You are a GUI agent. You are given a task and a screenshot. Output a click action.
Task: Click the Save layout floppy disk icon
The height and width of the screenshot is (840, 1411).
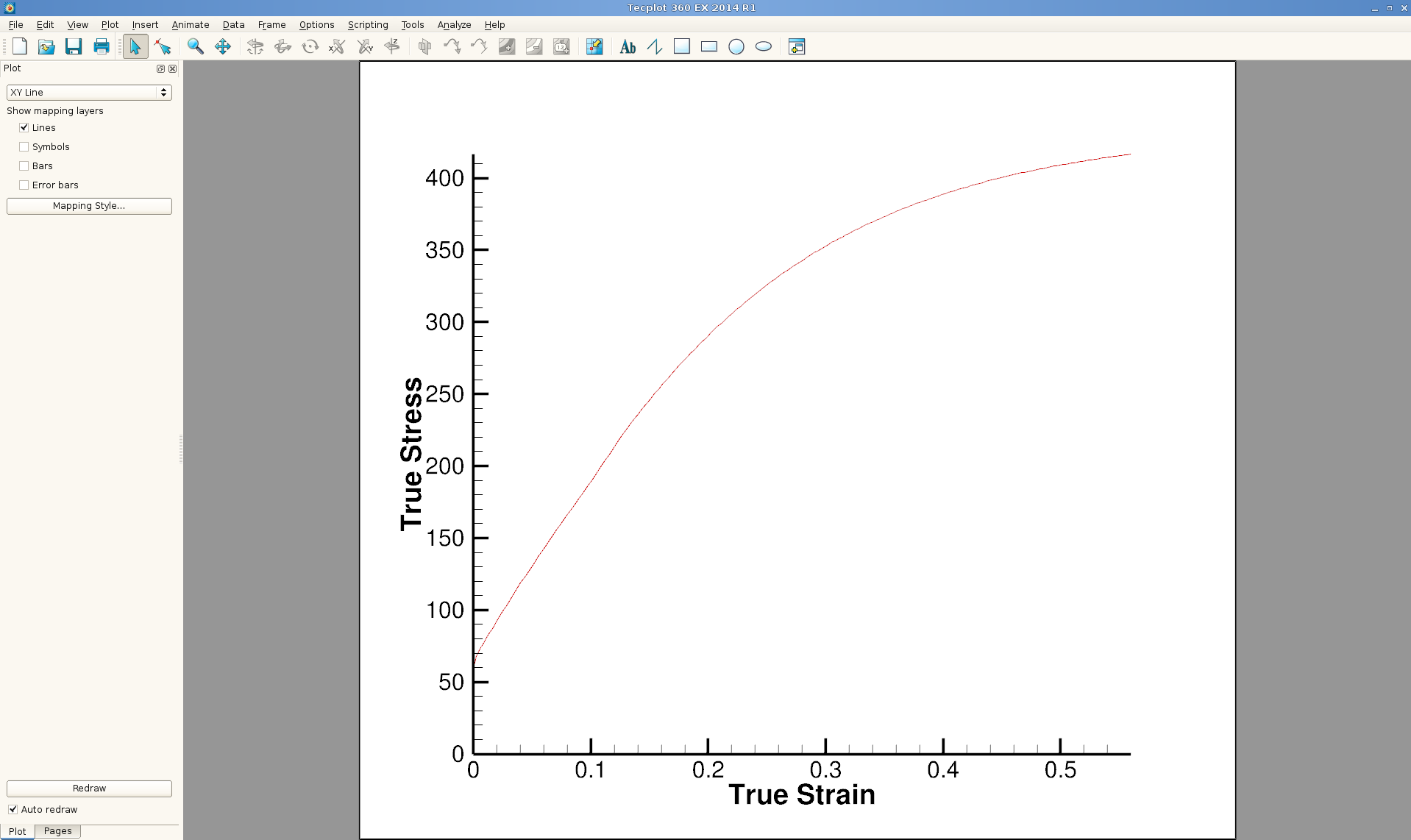click(74, 46)
